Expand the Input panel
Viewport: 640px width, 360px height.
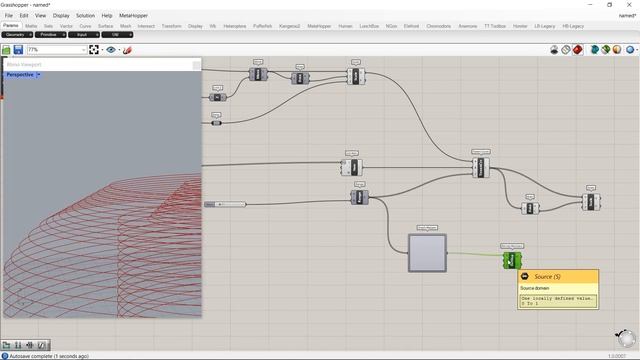point(84,35)
